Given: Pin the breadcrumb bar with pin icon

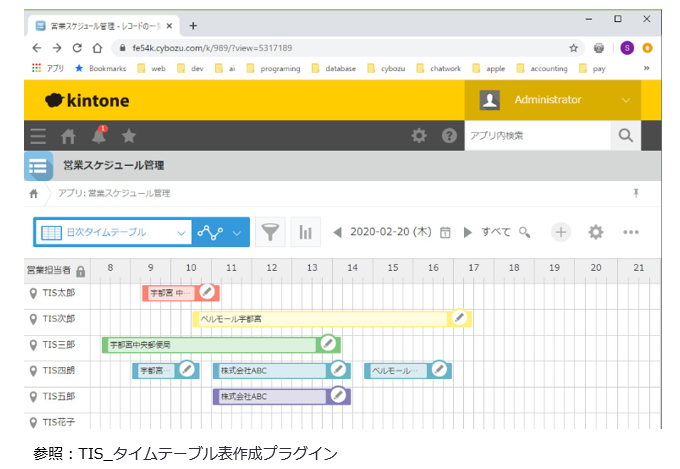Looking at the screenshot, I should click(x=636, y=193).
